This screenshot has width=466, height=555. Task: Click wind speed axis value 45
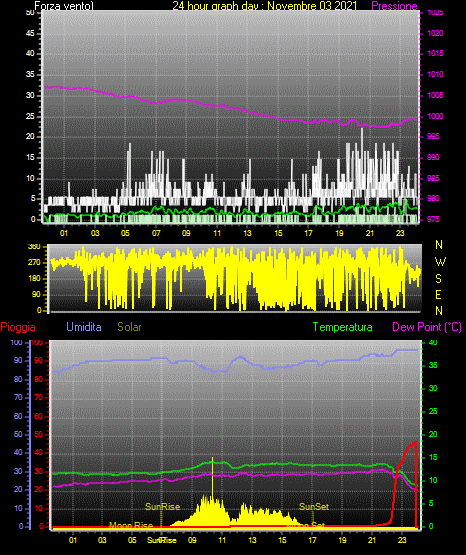[30, 33]
